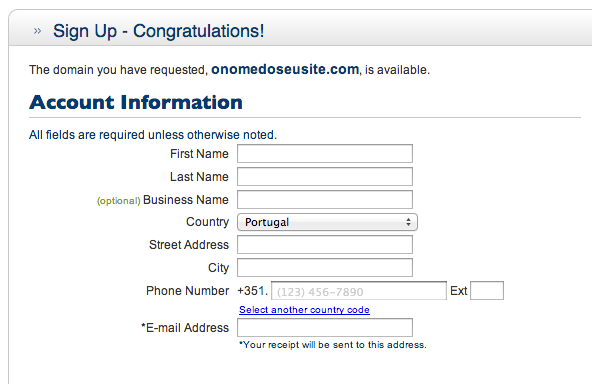Focus the Street Address input box
Image resolution: width=592 pixels, height=384 pixels.
pyautogui.click(x=325, y=245)
